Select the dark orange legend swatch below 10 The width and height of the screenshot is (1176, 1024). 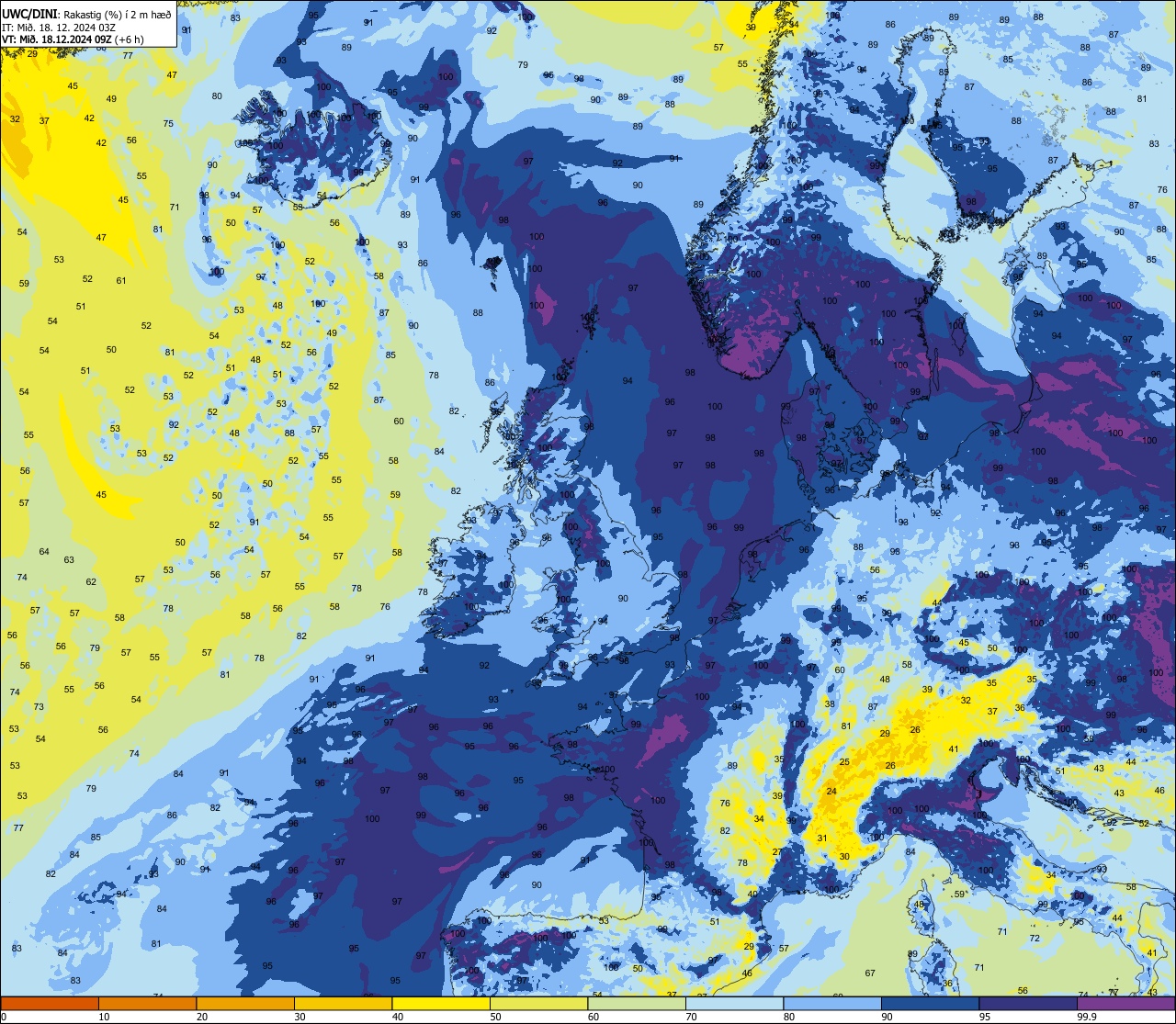point(50,1003)
